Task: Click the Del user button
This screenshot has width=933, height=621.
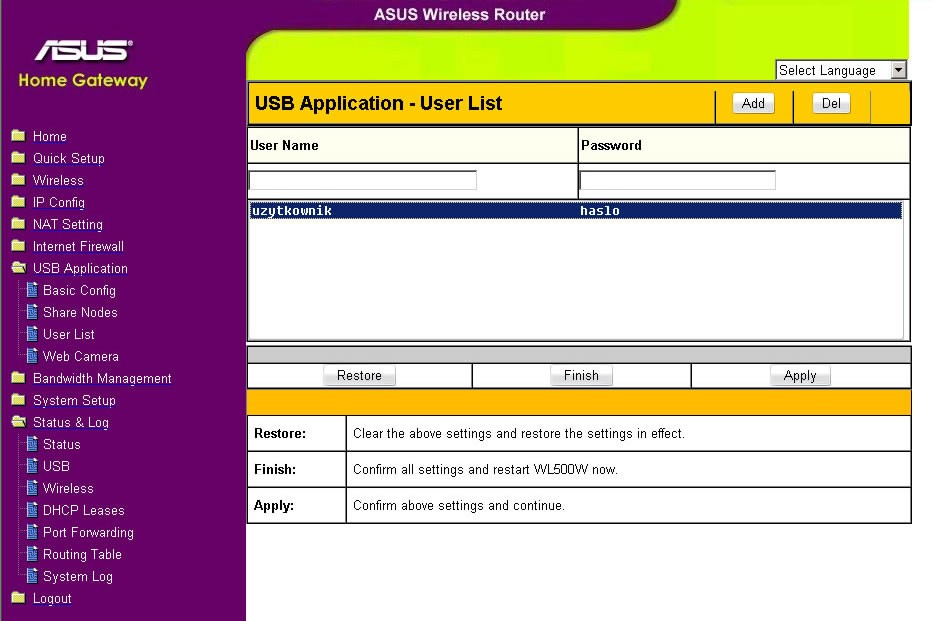Action: [x=831, y=104]
